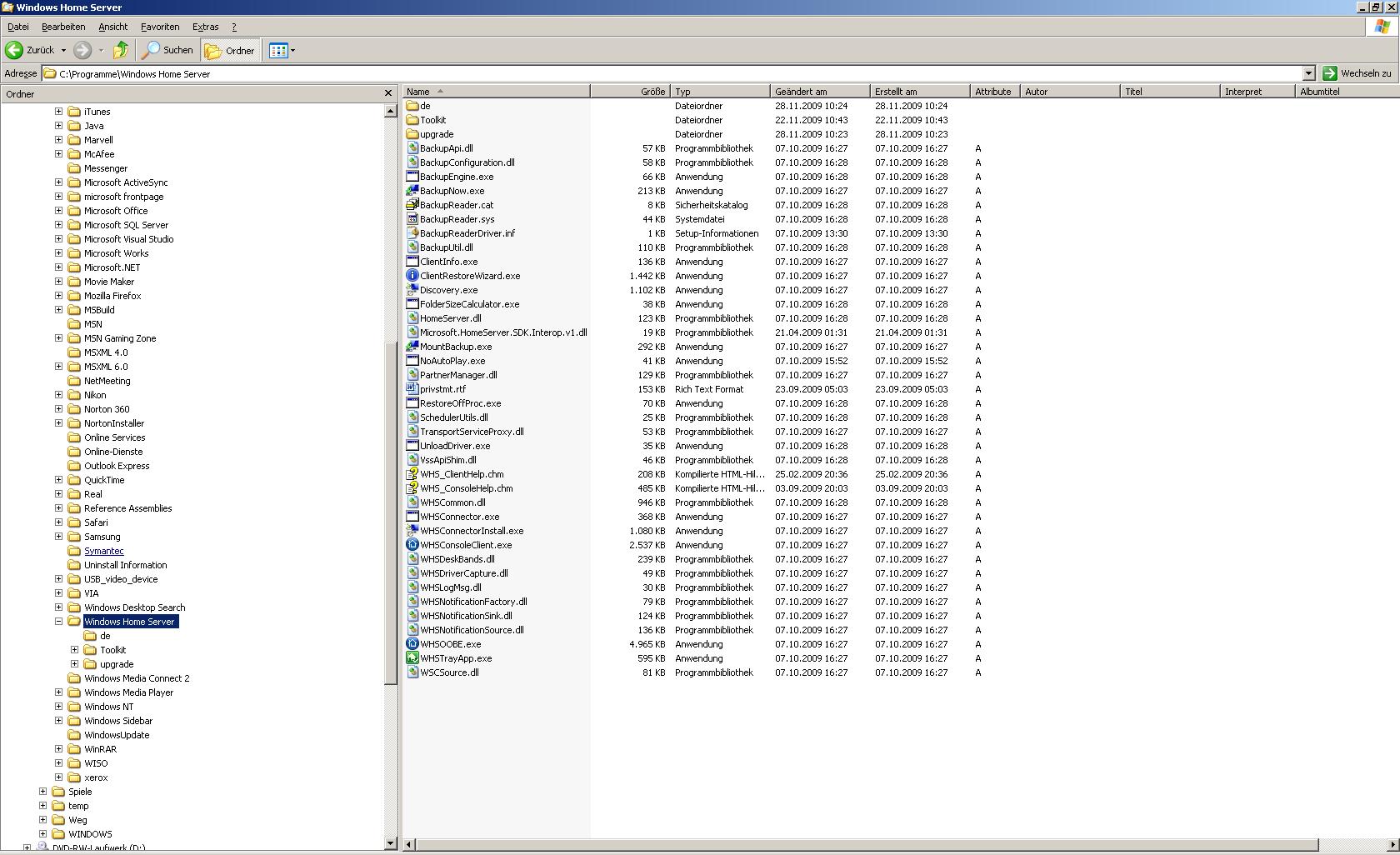Expand the Microsoft Office tree node
The image size is (1400, 855).
click(x=59, y=211)
